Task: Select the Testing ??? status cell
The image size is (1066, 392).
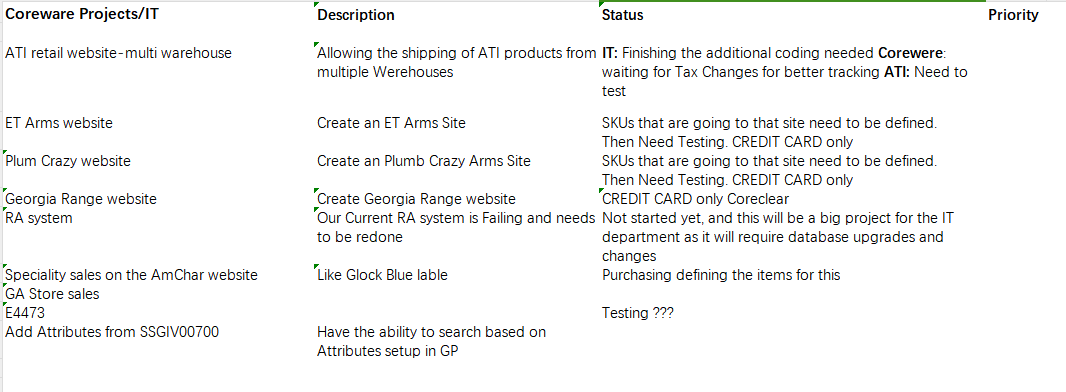Action: 638,313
